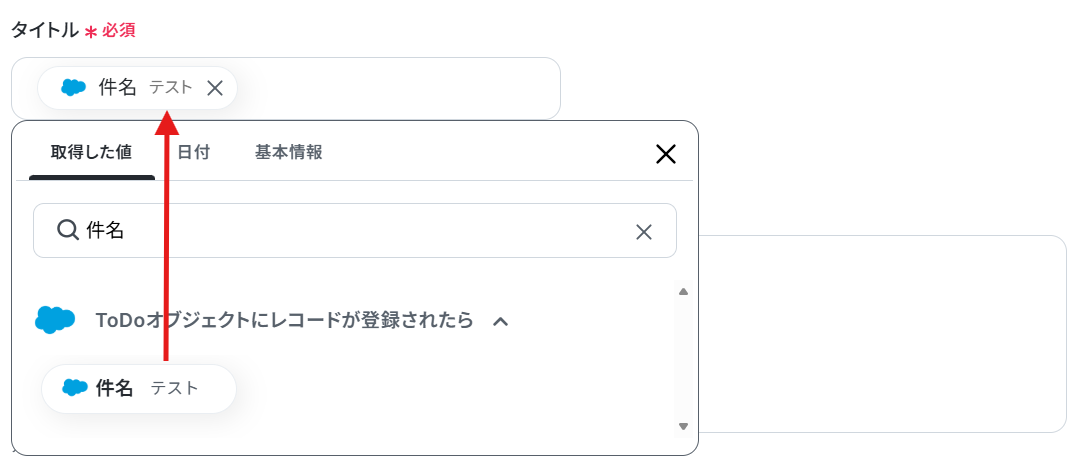The image size is (1082, 461).
Task: Toggle the ToDoオブジェクトにレコードが登録されたら header
Action: (x=284, y=320)
